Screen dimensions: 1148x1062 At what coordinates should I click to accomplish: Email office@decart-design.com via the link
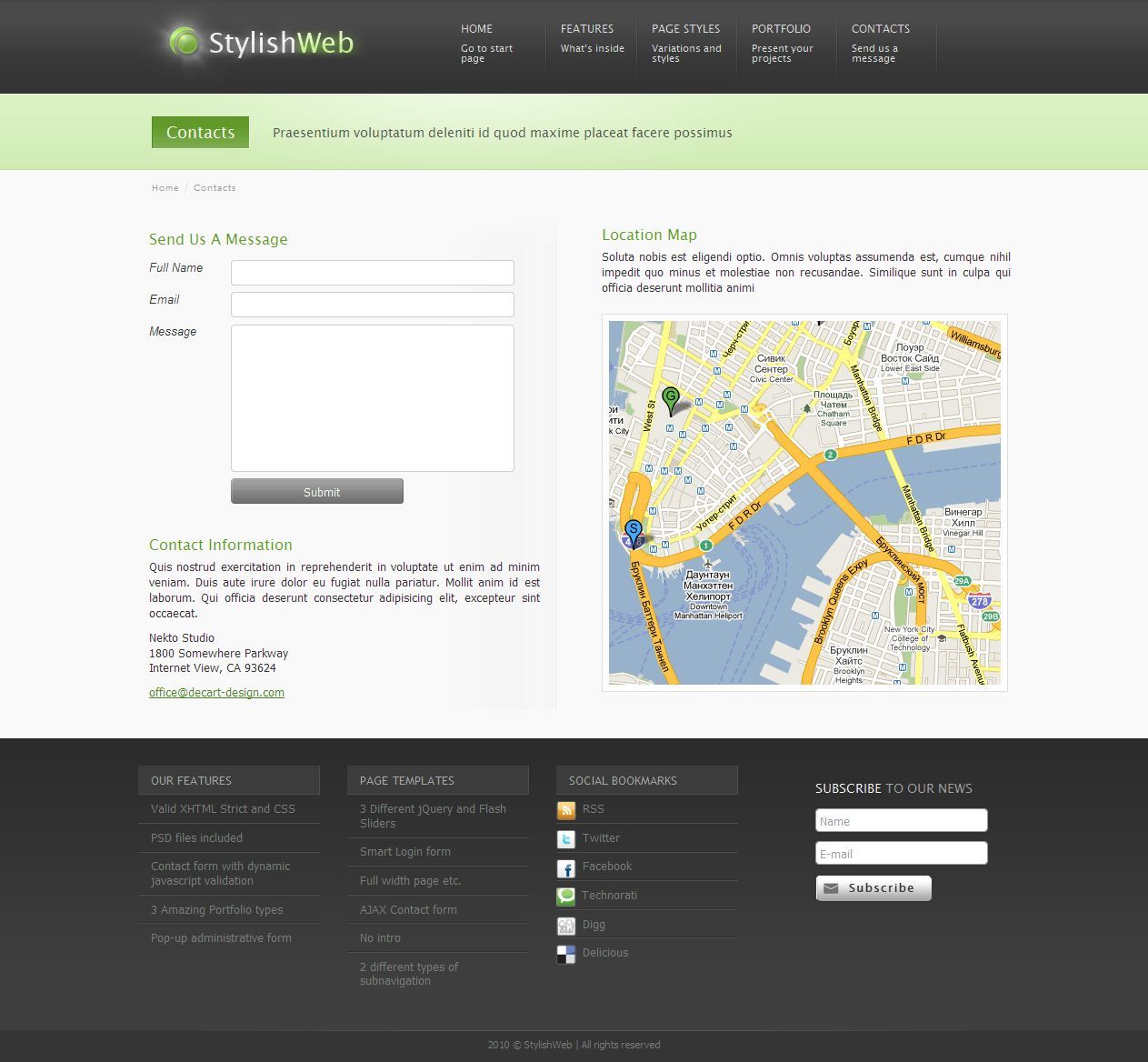[x=216, y=692]
